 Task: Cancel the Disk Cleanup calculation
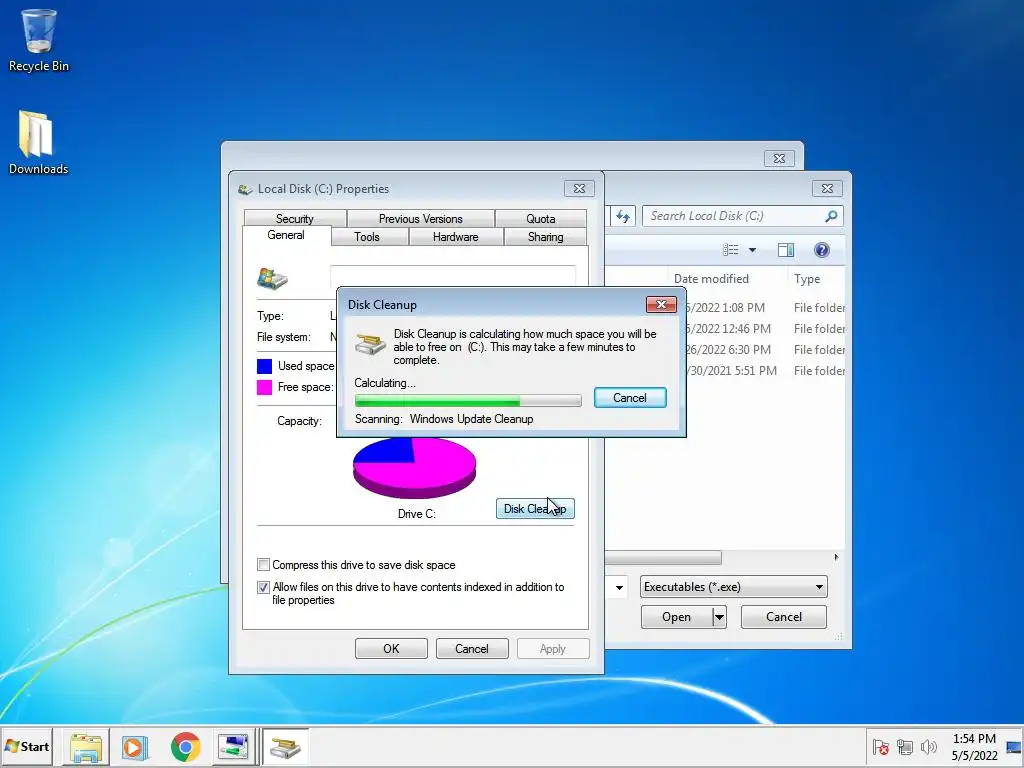click(x=630, y=398)
